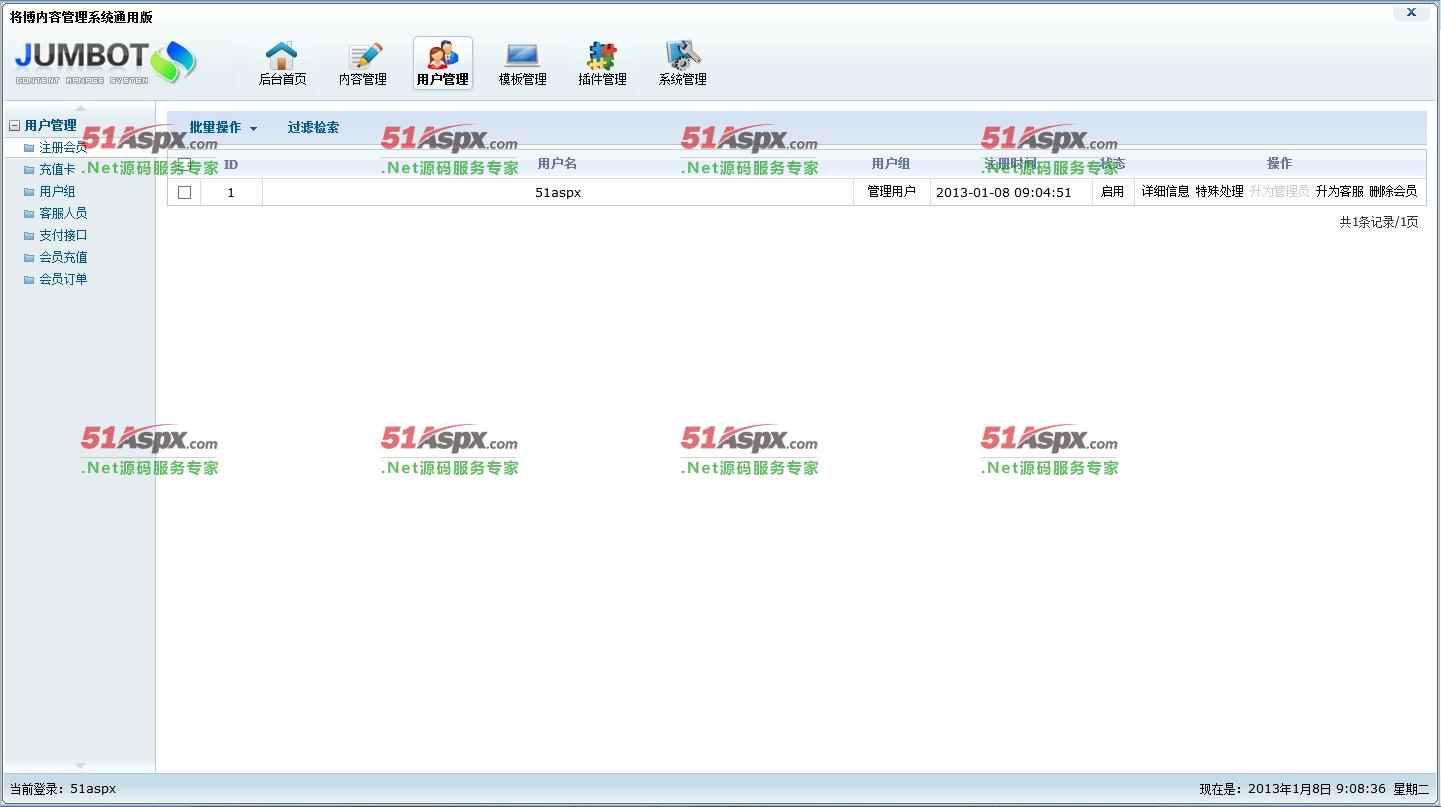
Task: Click the current date-time in the status bar
Action: (1314, 789)
